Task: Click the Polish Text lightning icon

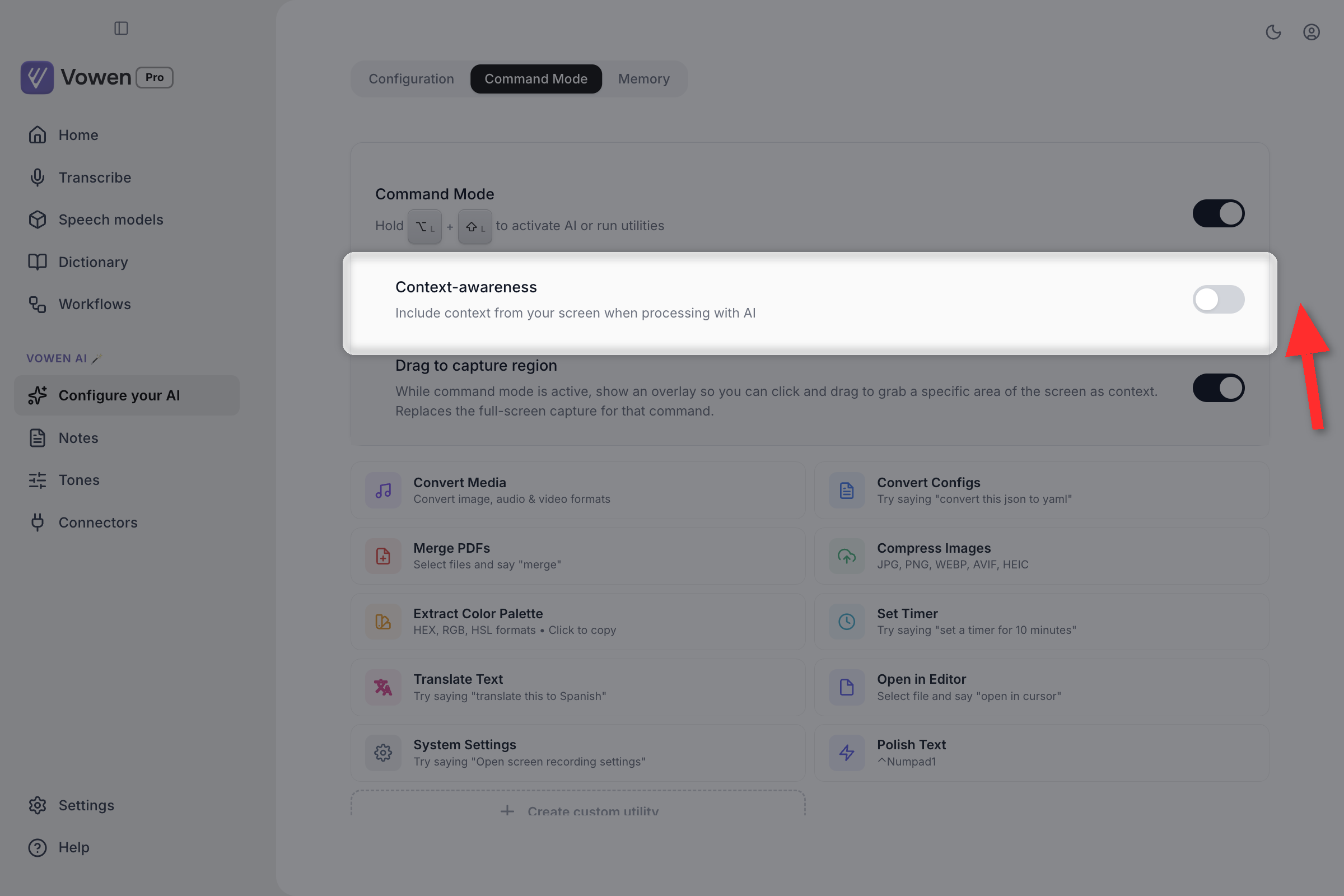Action: (847, 753)
